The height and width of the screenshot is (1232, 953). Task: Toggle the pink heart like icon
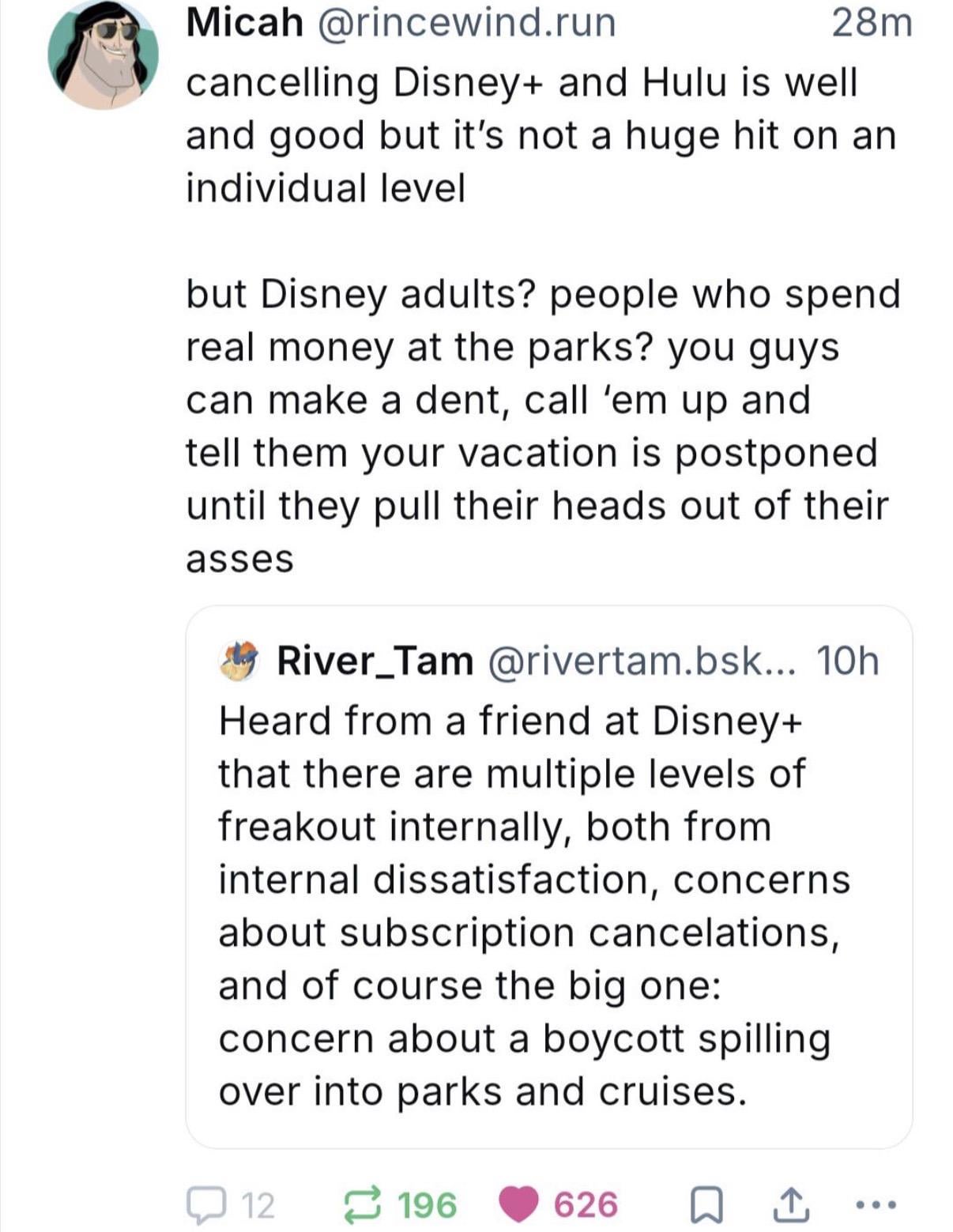coord(518,1205)
